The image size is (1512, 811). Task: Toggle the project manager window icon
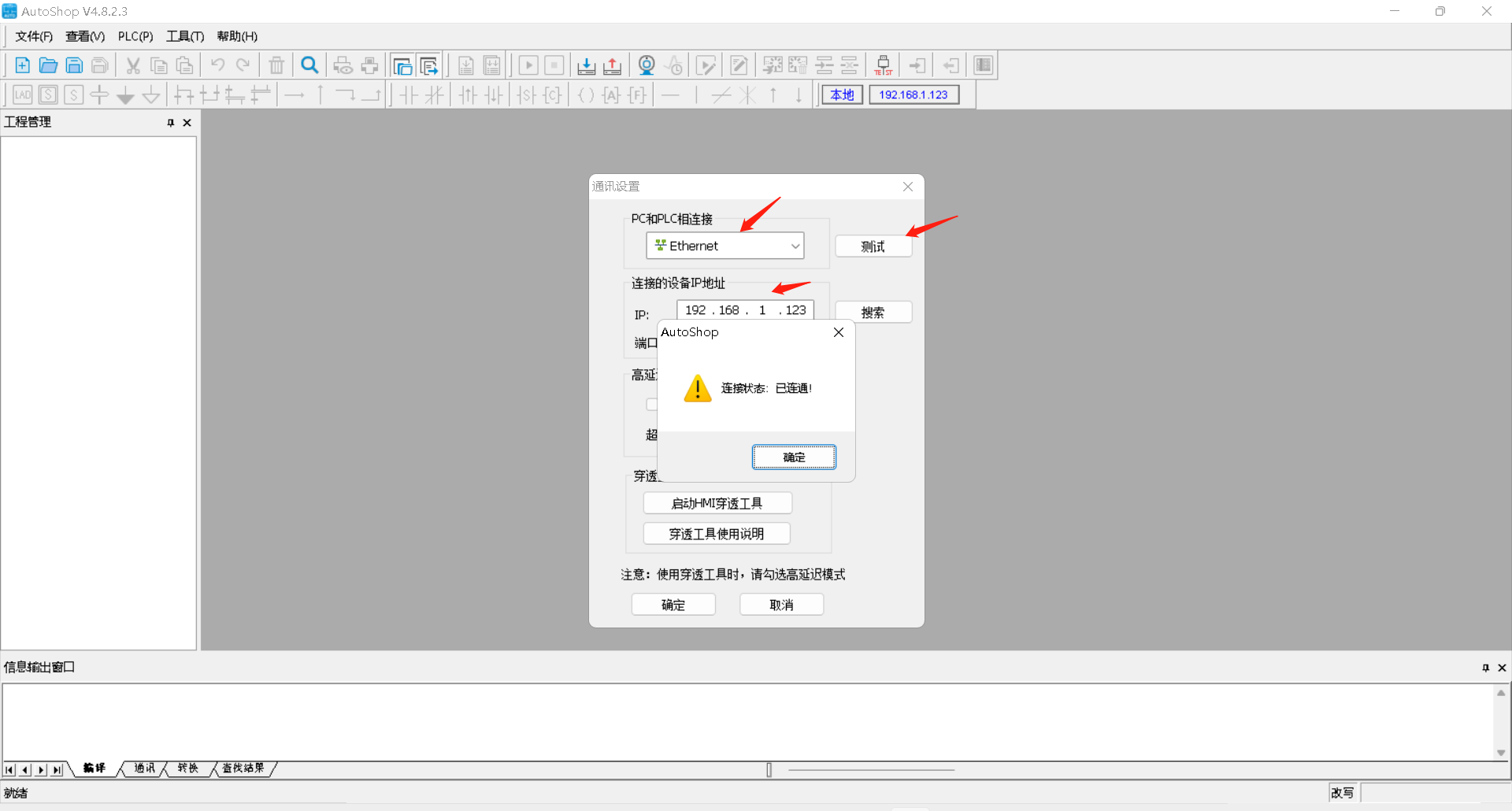402,65
